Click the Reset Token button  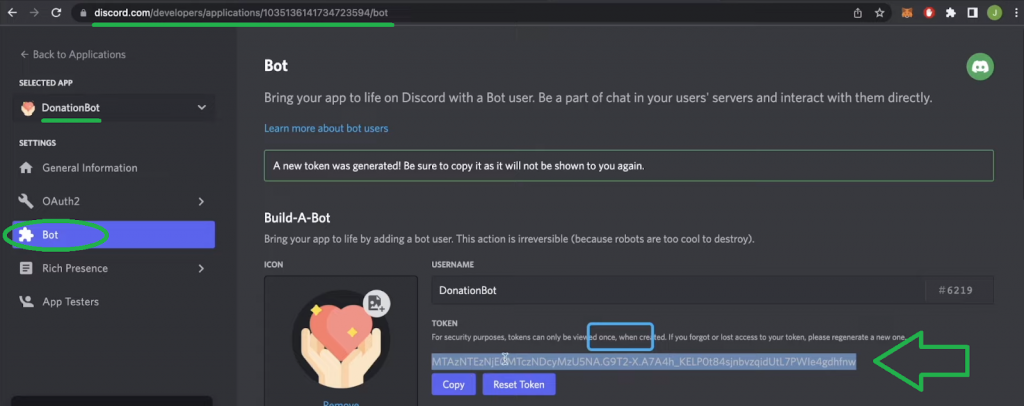(518, 384)
